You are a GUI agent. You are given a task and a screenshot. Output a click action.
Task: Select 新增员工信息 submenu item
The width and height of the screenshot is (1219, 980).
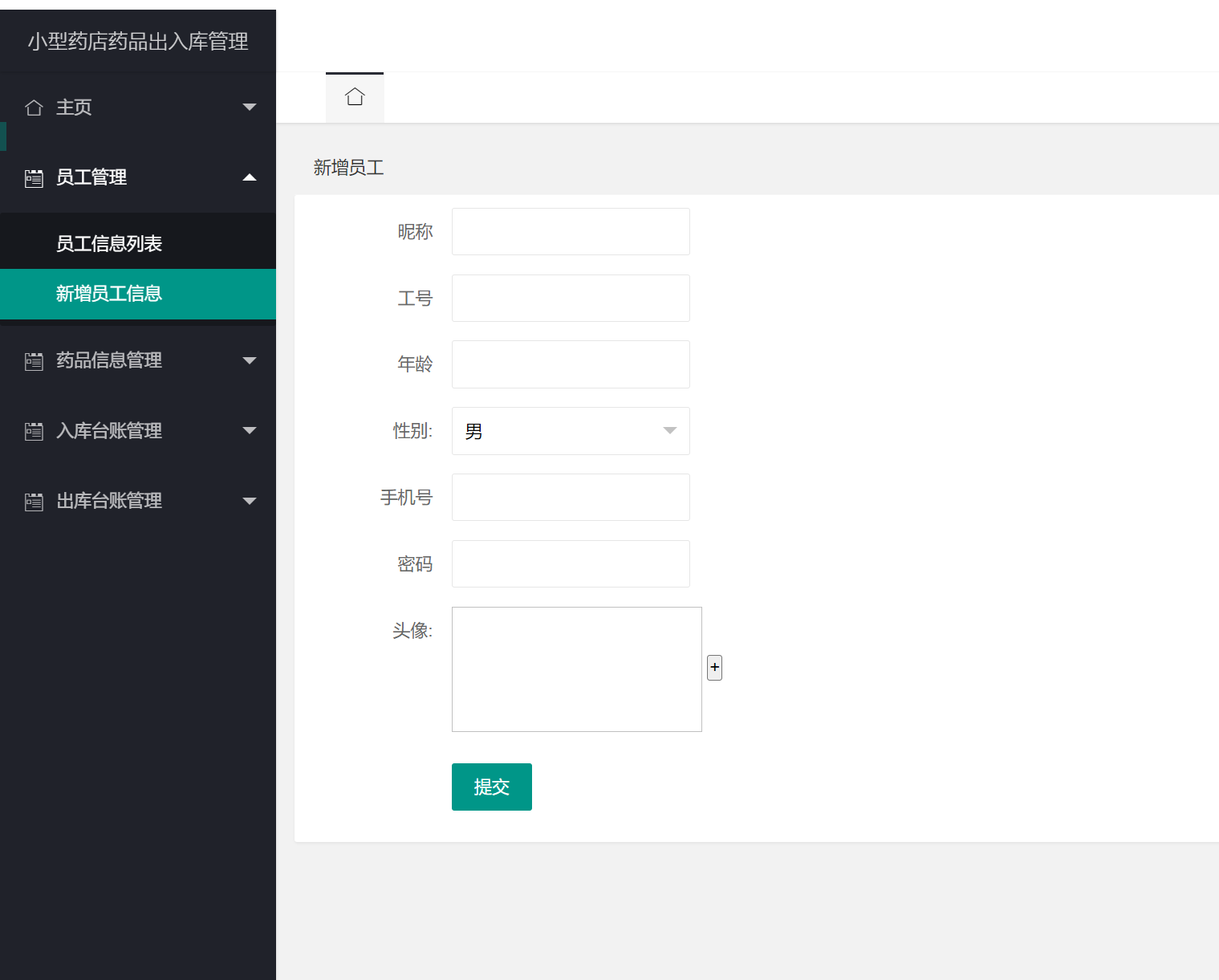click(x=138, y=294)
